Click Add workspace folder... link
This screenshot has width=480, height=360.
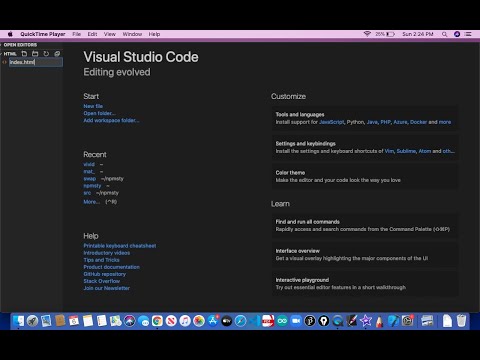pyautogui.click(x=111, y=120)
